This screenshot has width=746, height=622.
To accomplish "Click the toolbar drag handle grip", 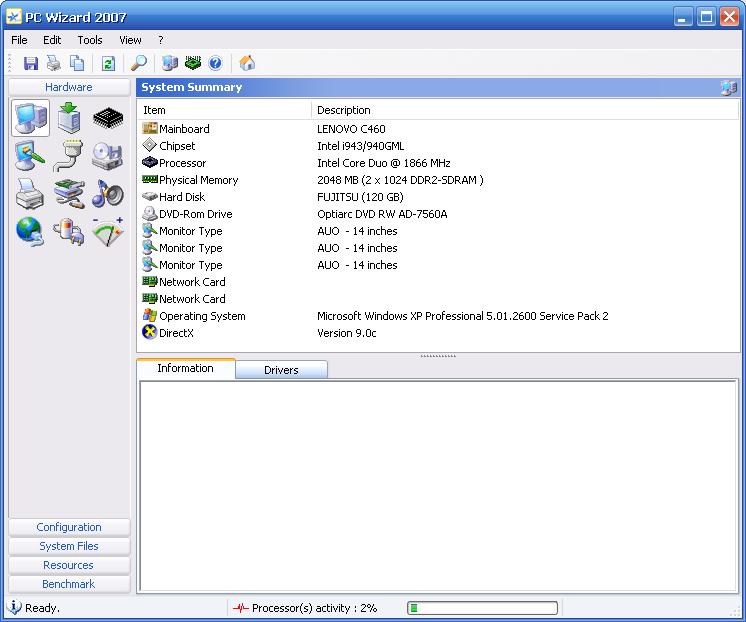I will (10, 63).
